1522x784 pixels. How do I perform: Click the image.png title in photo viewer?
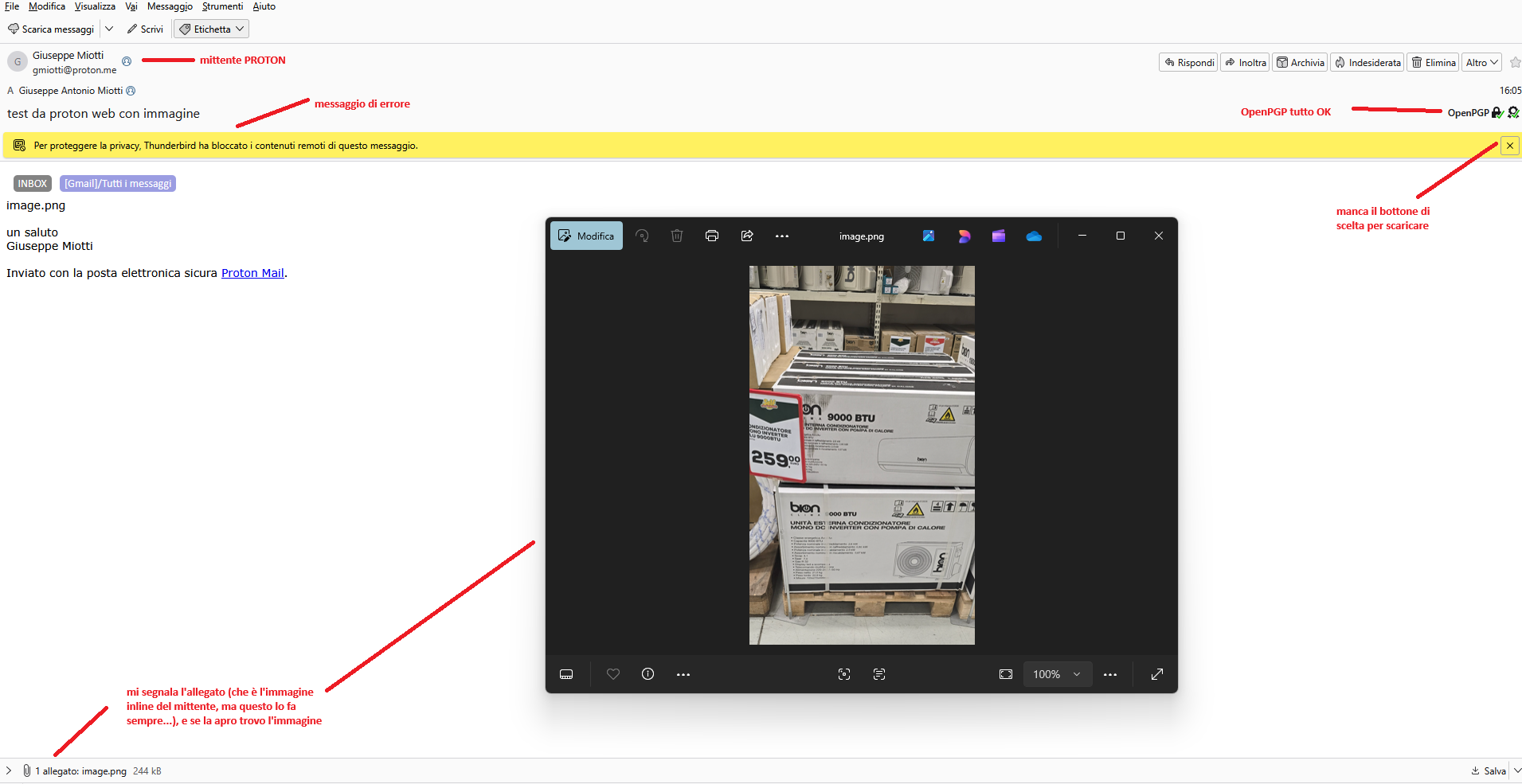pos(862,236)
